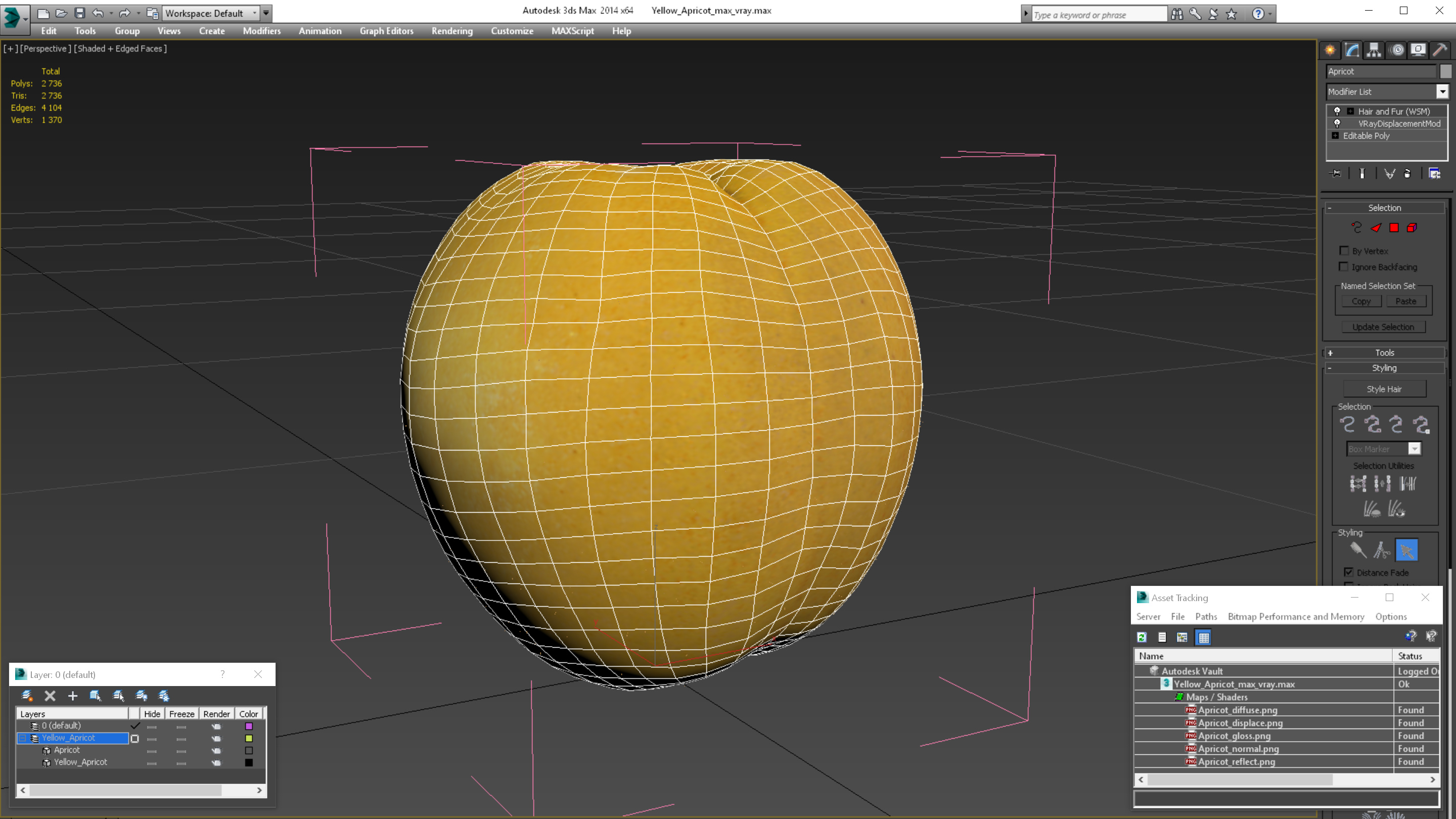Open the Box Marker dropdown
This screenshot has height=819, width=1456.
1414,449
